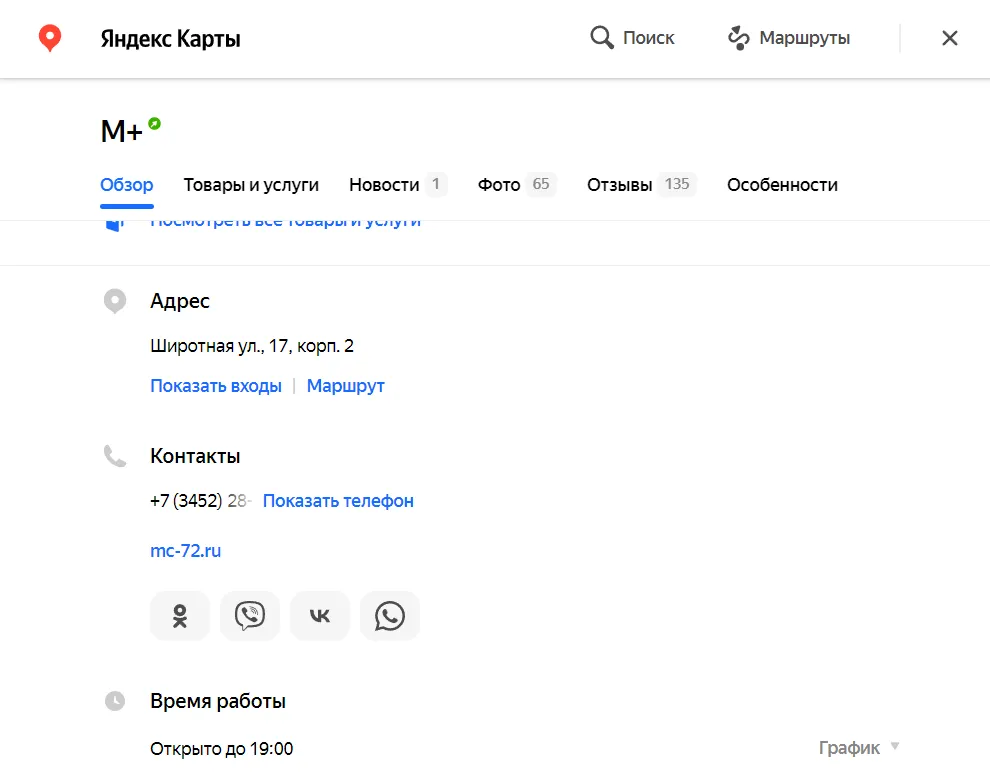This screenshot has width=990, height=777.
Task: Click the routes squiggle icon
Action: coord(738,38)
